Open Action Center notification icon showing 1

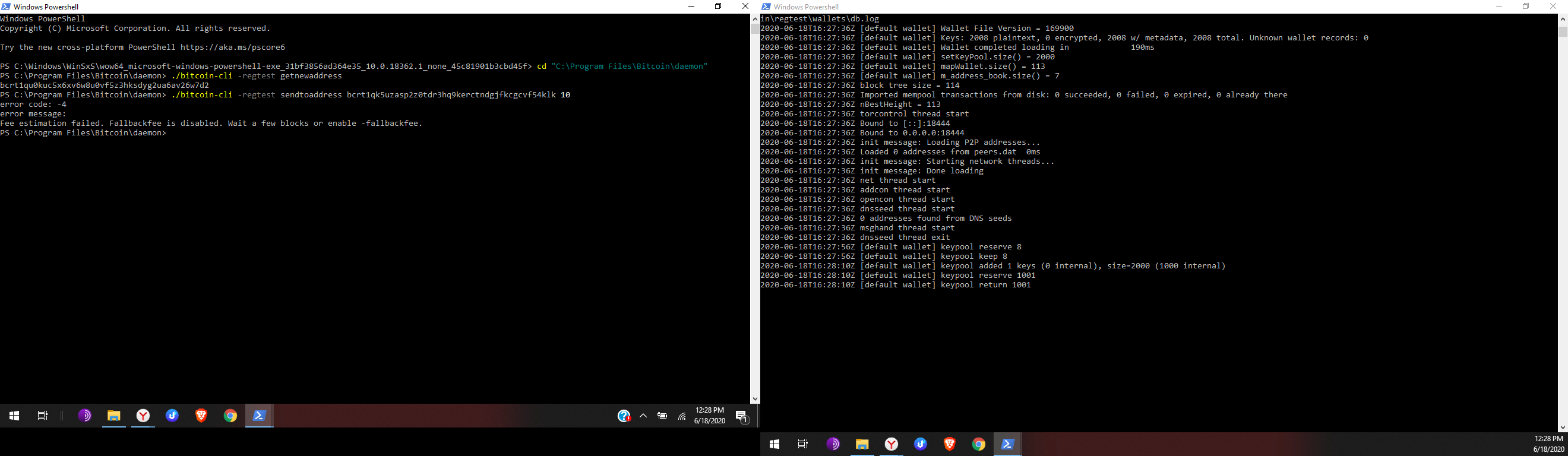[x=741, y=416]
